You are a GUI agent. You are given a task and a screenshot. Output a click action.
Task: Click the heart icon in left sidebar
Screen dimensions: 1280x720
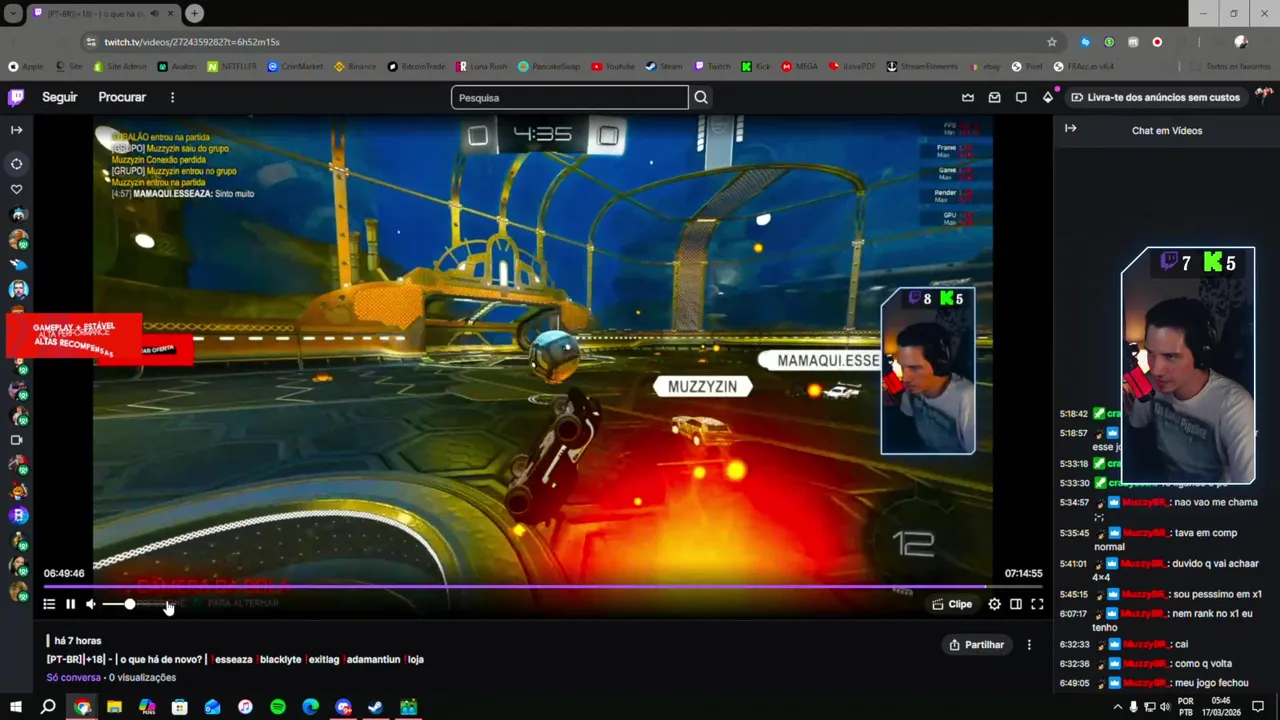point(16,189)
